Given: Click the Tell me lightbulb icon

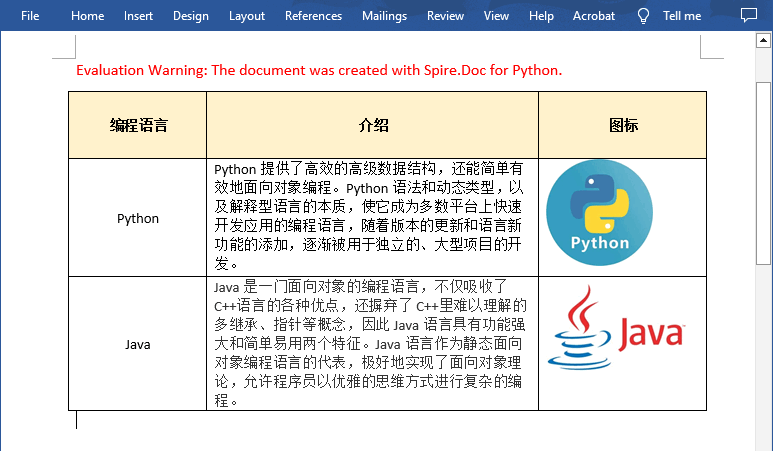Looking at the screenshot, I should pos(643,16).
